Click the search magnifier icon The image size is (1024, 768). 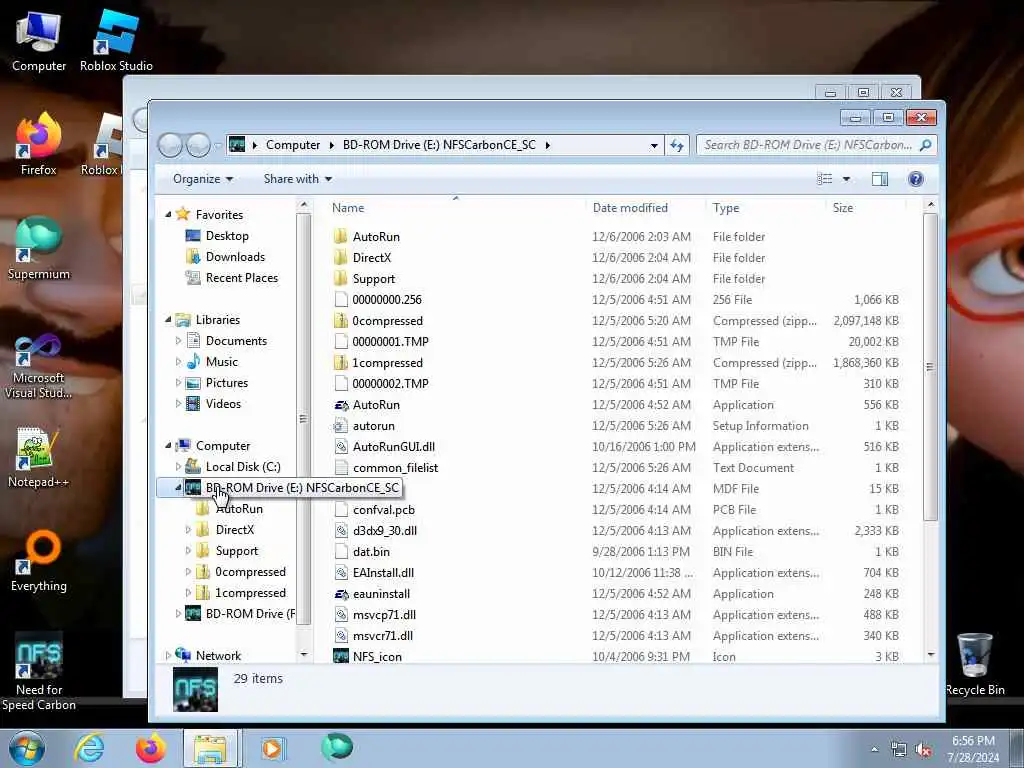click(925, 145)
